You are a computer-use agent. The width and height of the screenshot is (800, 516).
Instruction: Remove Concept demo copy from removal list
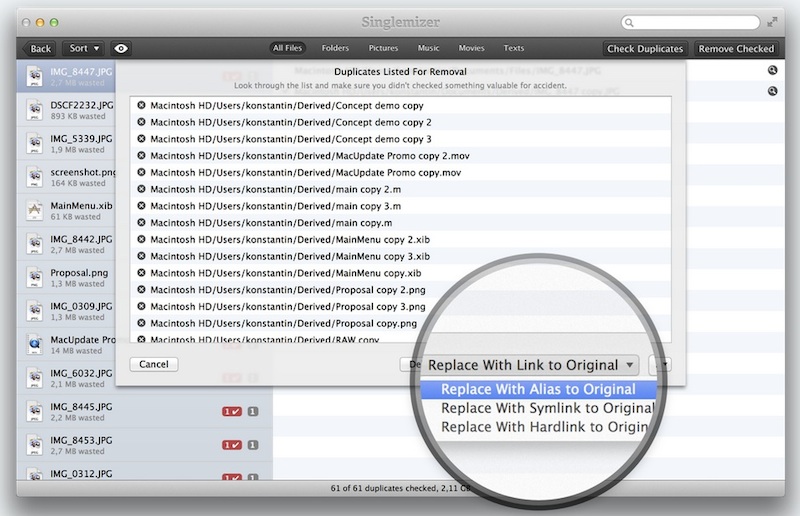click(x=141, y=105)
